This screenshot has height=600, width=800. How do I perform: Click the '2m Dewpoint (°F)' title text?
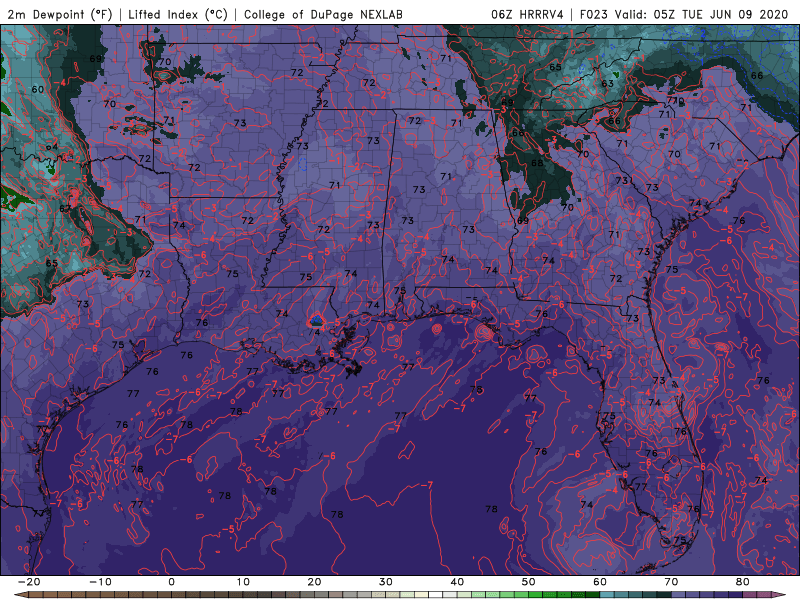[x=60, y=15]
